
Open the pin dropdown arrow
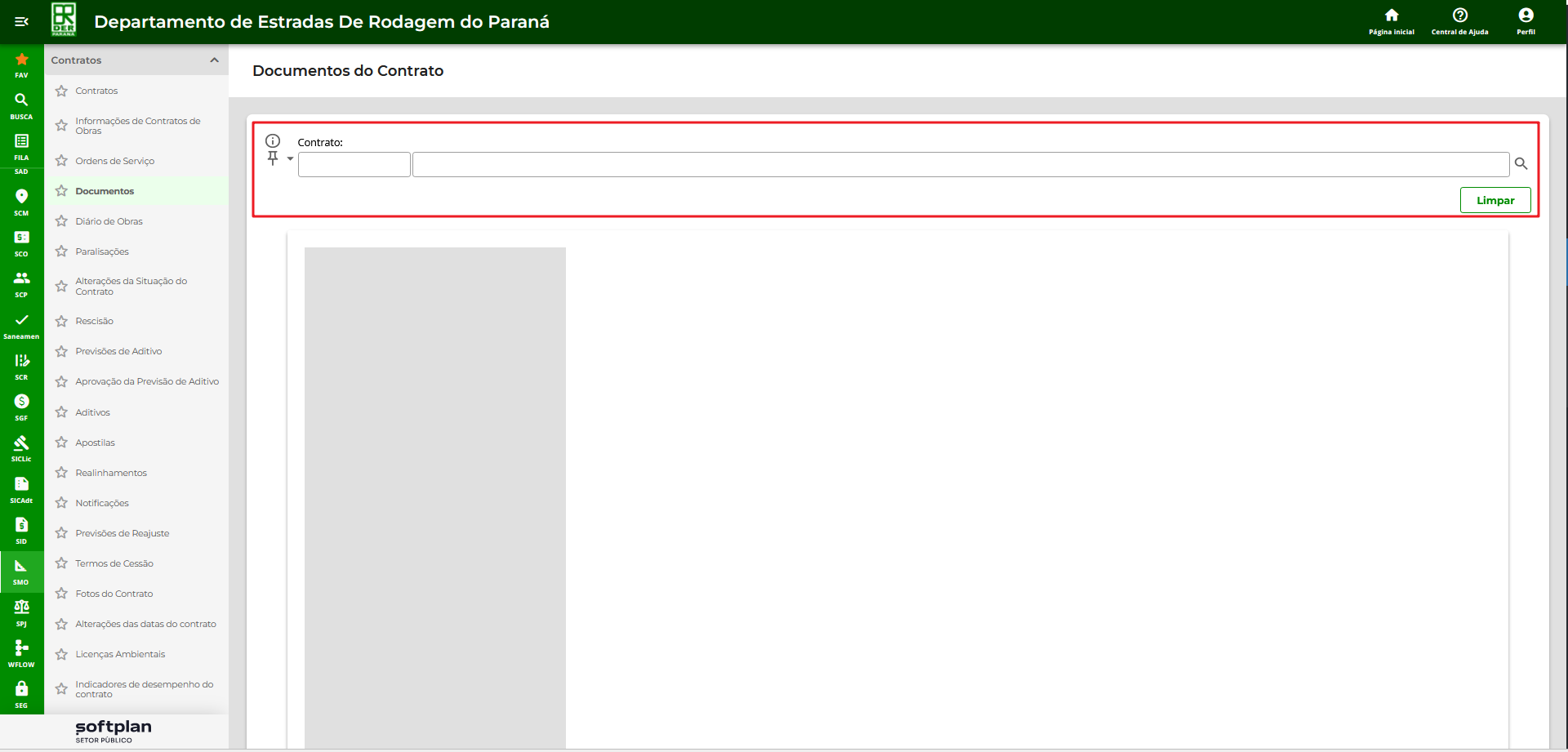[290, 159]
